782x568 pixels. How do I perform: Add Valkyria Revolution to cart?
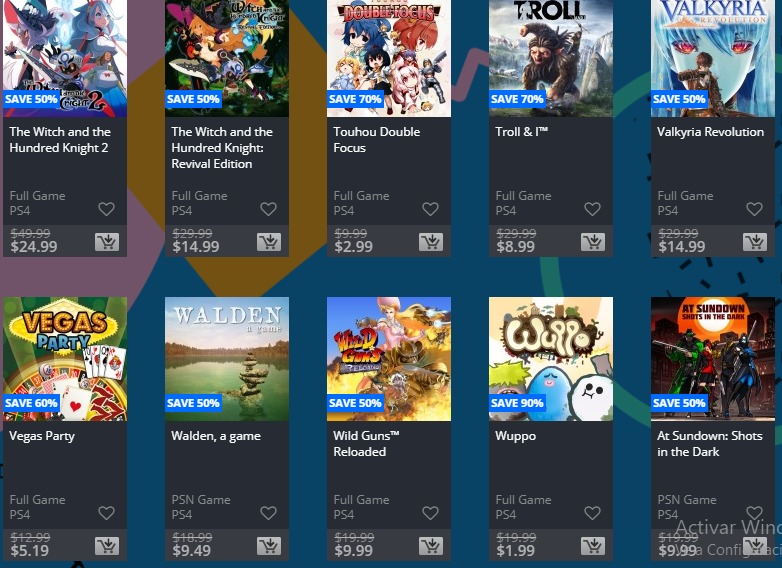pyautogui.click(x=755, y=242)
